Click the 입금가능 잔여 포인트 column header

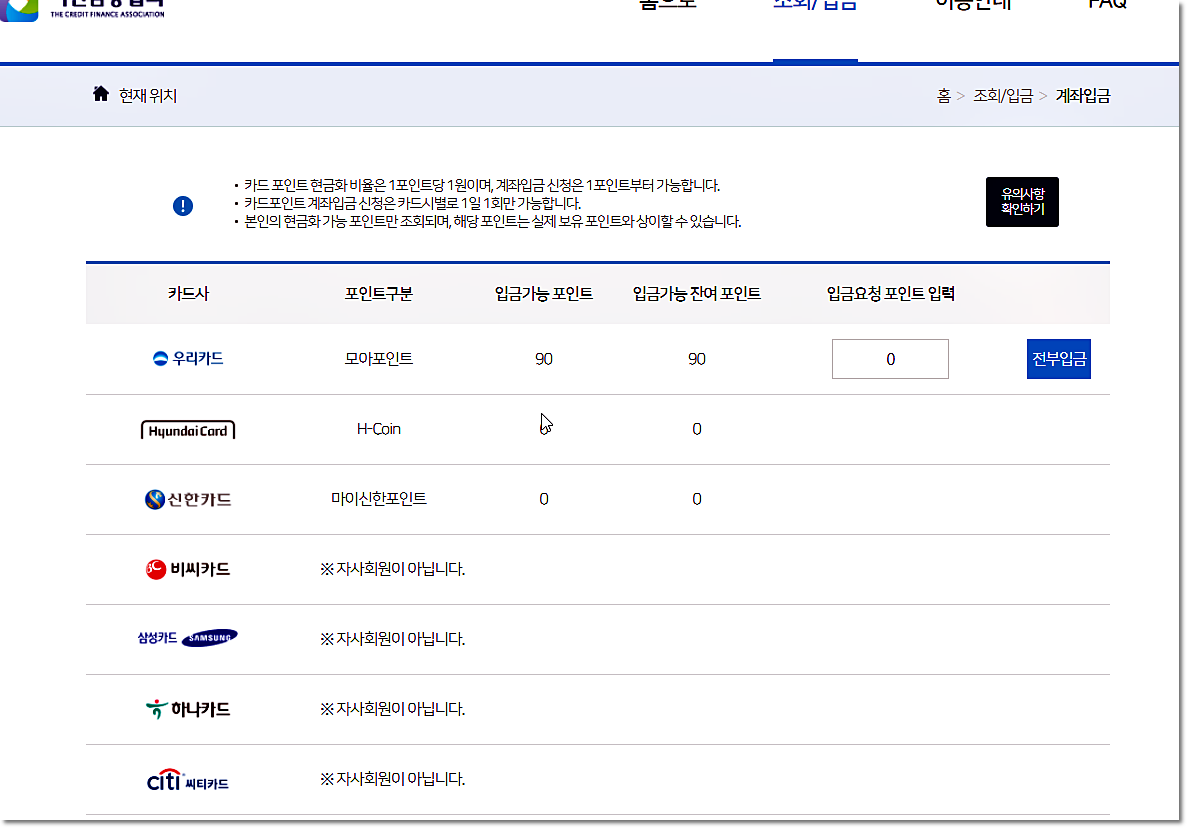(x=696, y=294)
